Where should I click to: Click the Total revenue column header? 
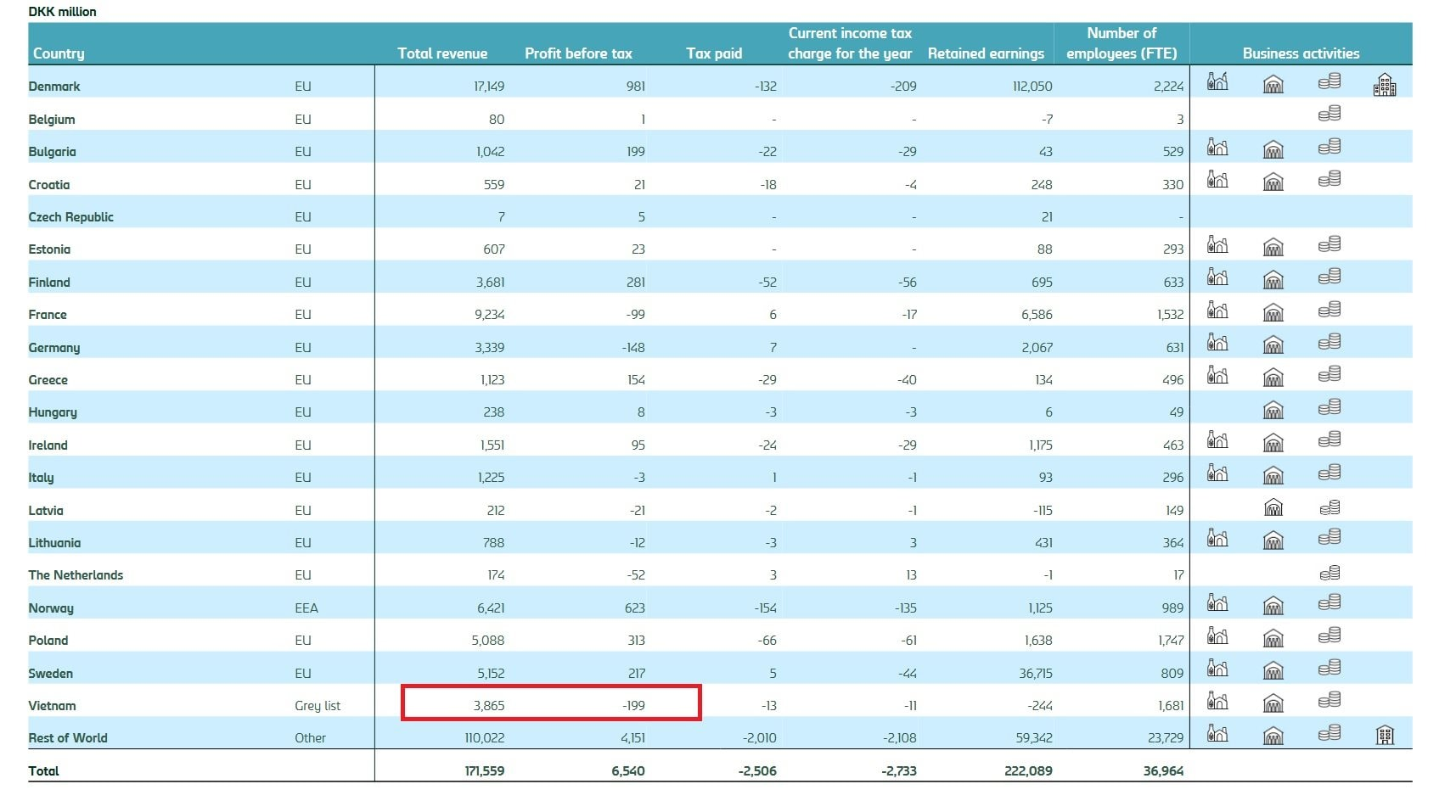442,53
